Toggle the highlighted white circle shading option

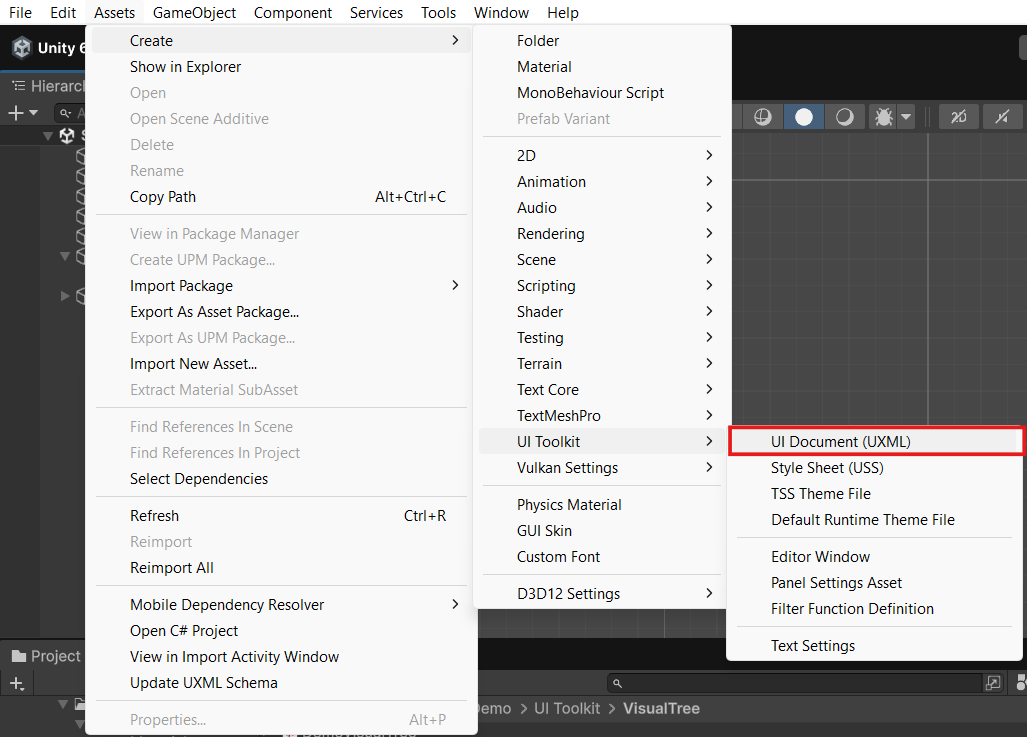pyautogui.click(x=803, y=116)
